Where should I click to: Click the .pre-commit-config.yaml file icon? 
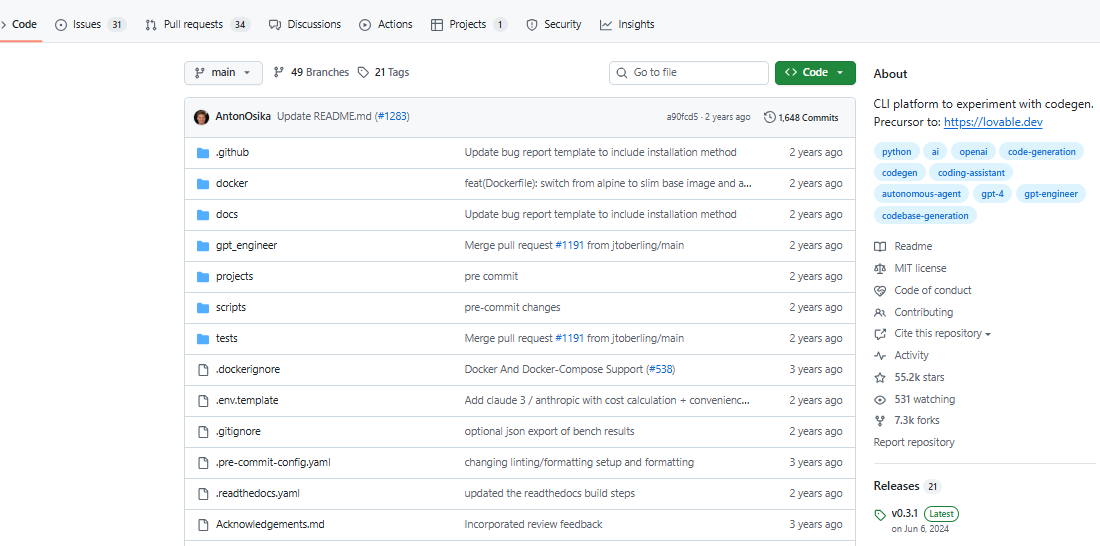click(203, 462)
